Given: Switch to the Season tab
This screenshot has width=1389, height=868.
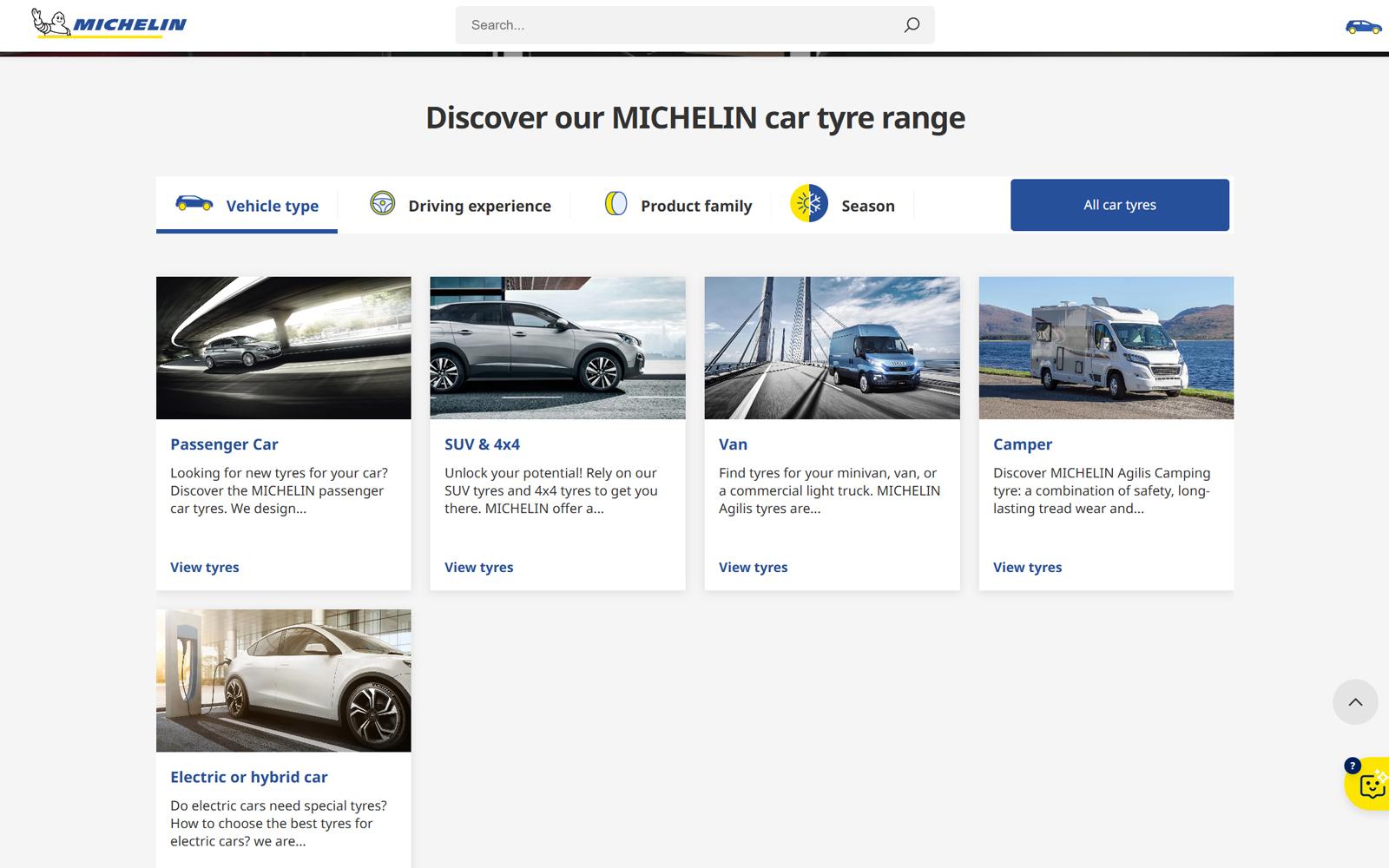Looking at the screenshot, I should [842, 206].
